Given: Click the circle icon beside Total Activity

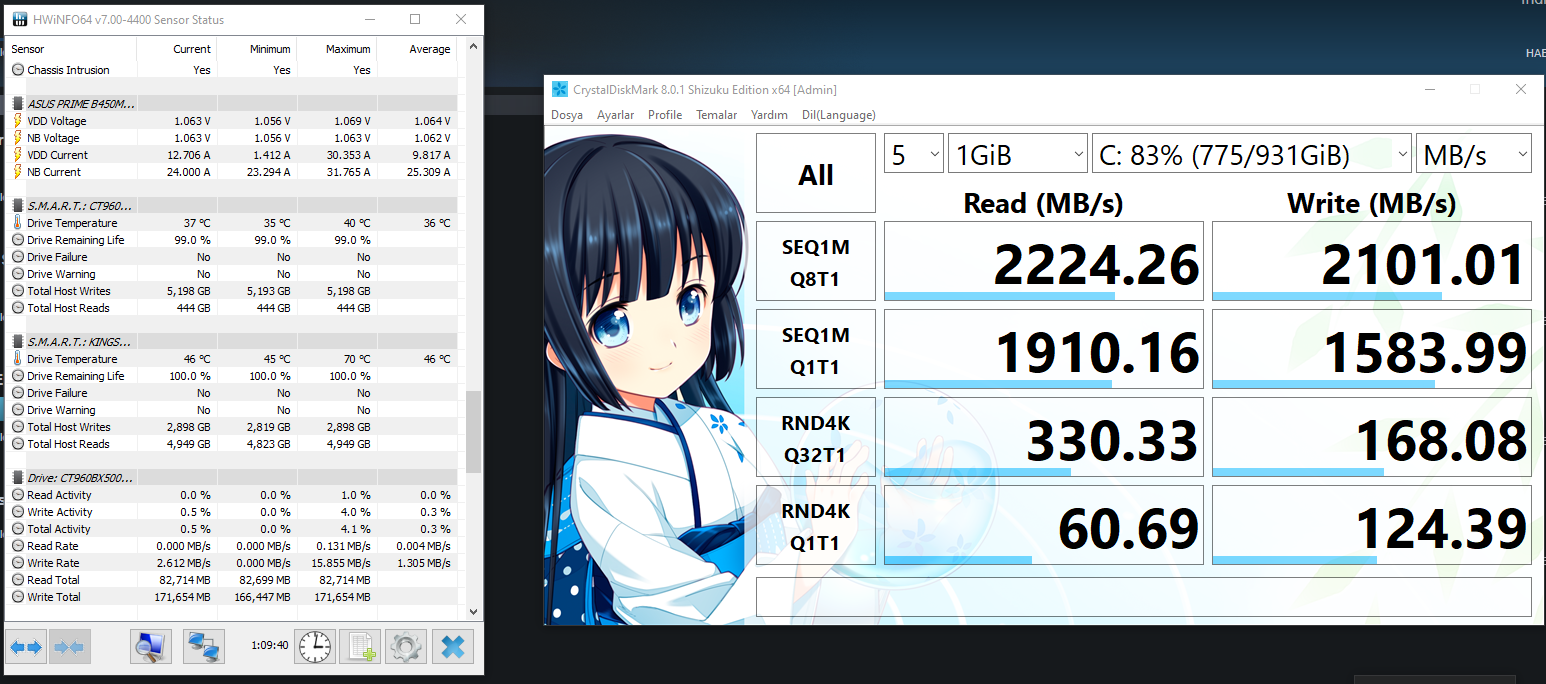Looking at the screenshot, I should [x=18, y=529].
